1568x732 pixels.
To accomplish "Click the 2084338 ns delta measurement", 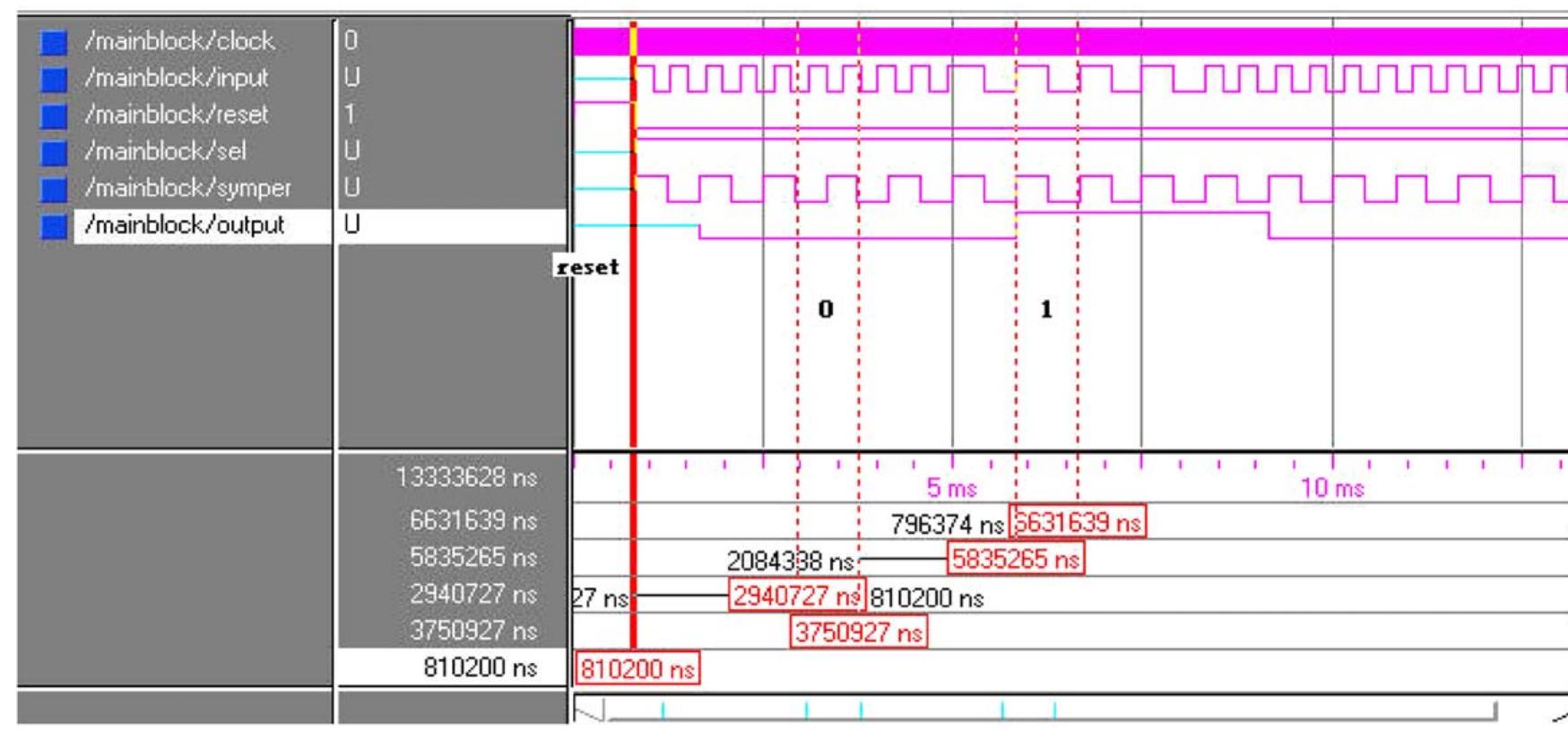I will (x=790, y=562).
